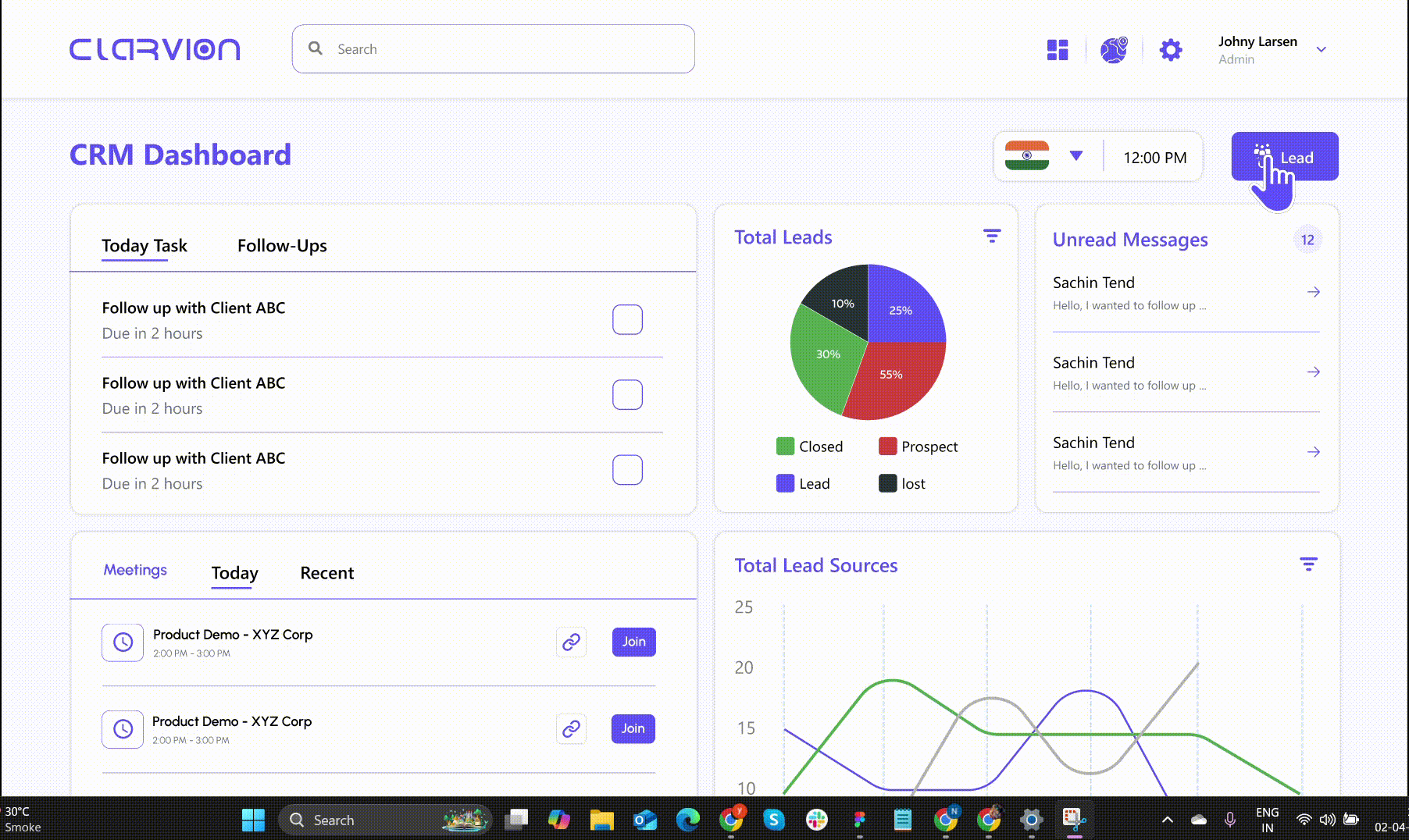Viewport: 1409px width, 840px height.
Task: Check the first Follow up with Client ABC task
Action: pos(627,319)
